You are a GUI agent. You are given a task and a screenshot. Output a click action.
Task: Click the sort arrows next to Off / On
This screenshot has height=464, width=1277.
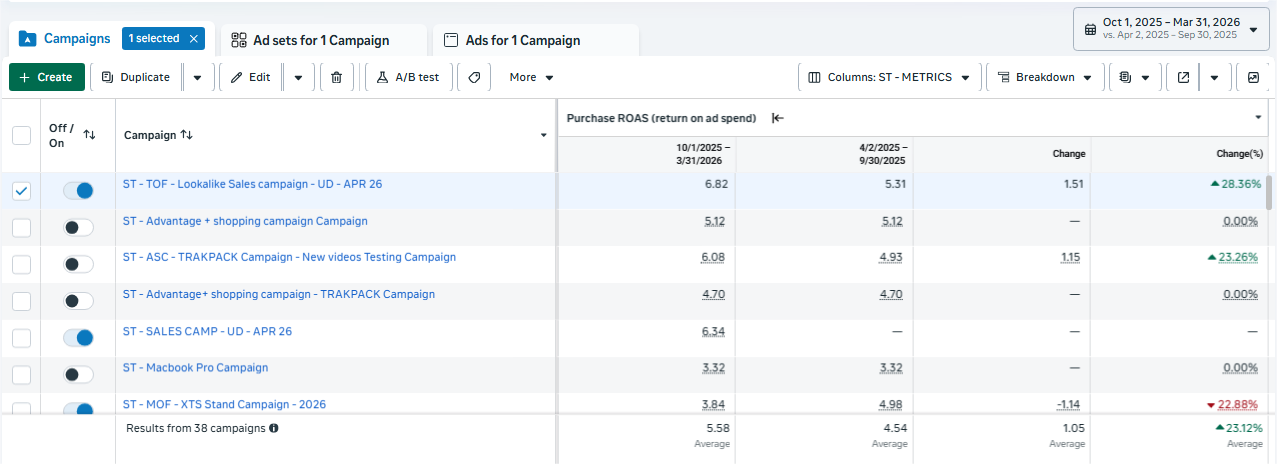point(89,135)
